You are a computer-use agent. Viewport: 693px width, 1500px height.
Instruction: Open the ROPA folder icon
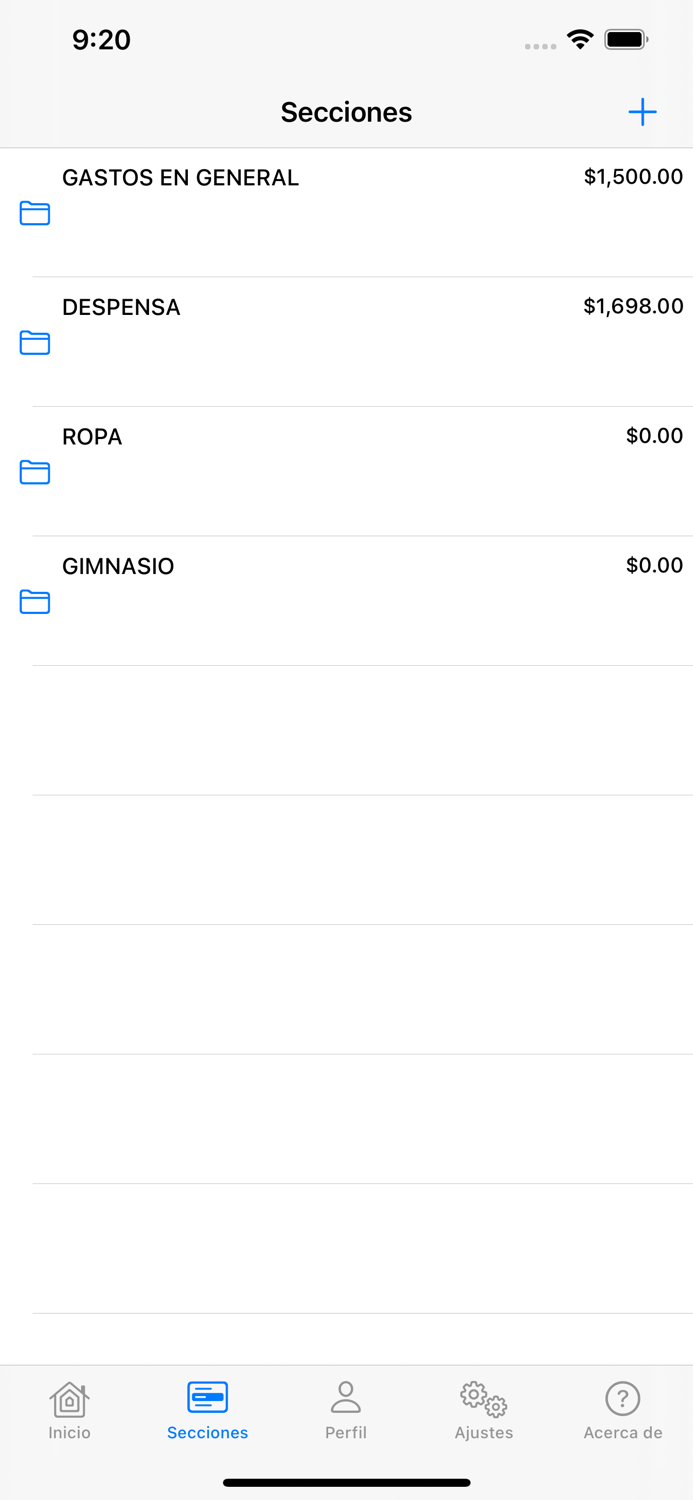(x=34, y=472)
